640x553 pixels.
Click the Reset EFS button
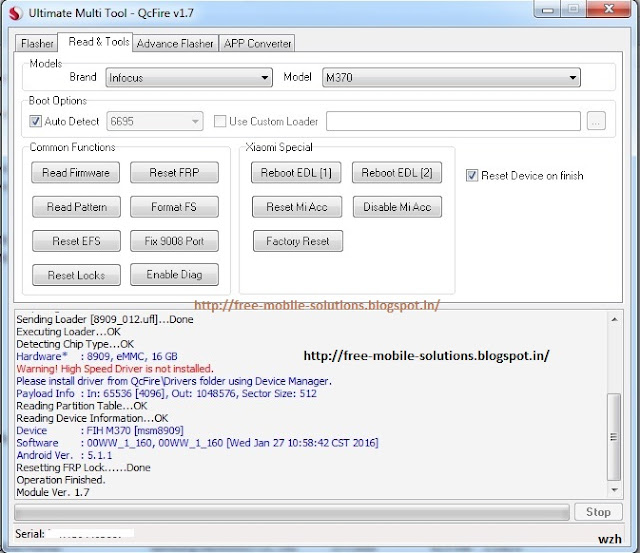point(76,241)
